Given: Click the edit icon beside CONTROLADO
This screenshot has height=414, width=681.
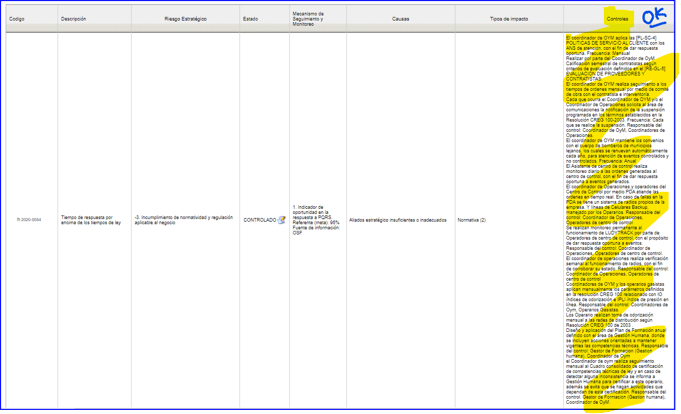Looking at the screenshot, I should (x=281, y=220).
